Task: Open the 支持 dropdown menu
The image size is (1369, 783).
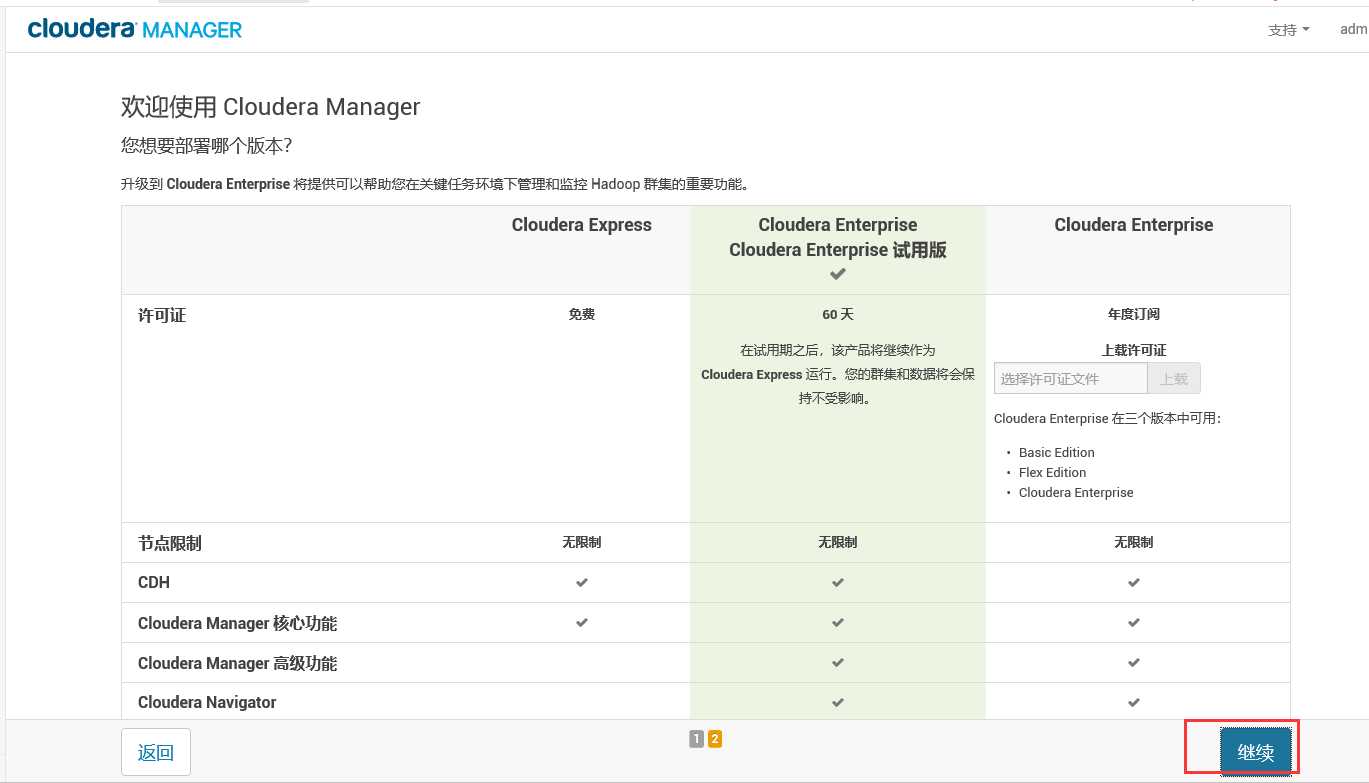Action: point(1289,30)
